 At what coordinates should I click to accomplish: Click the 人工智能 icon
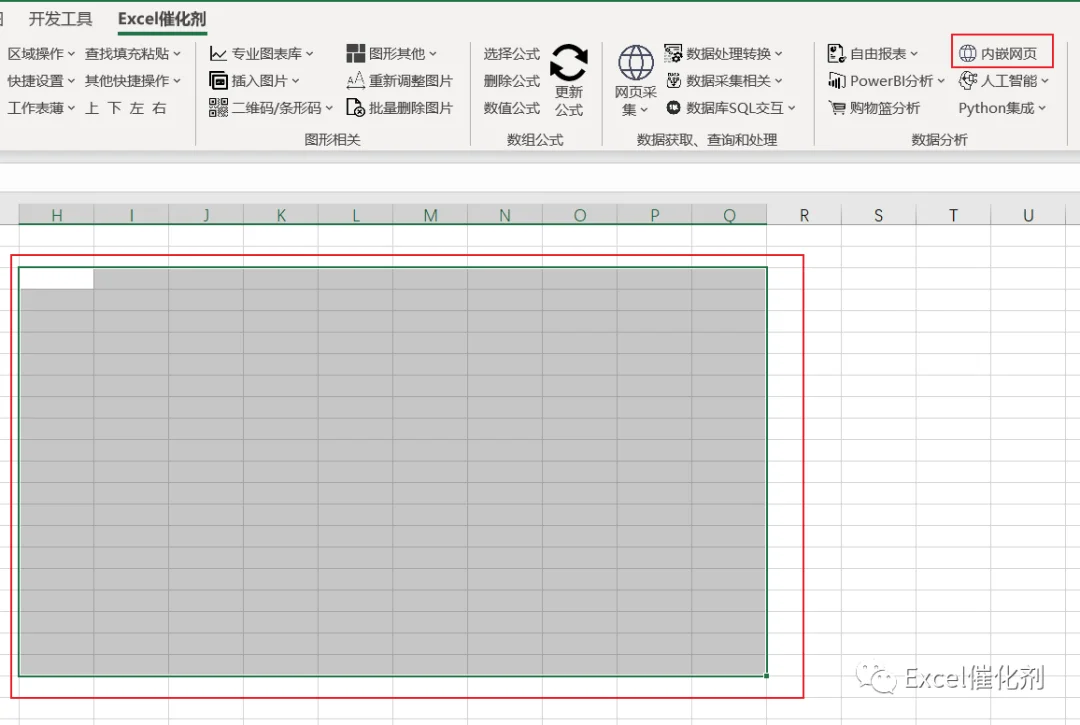point(968,81)
